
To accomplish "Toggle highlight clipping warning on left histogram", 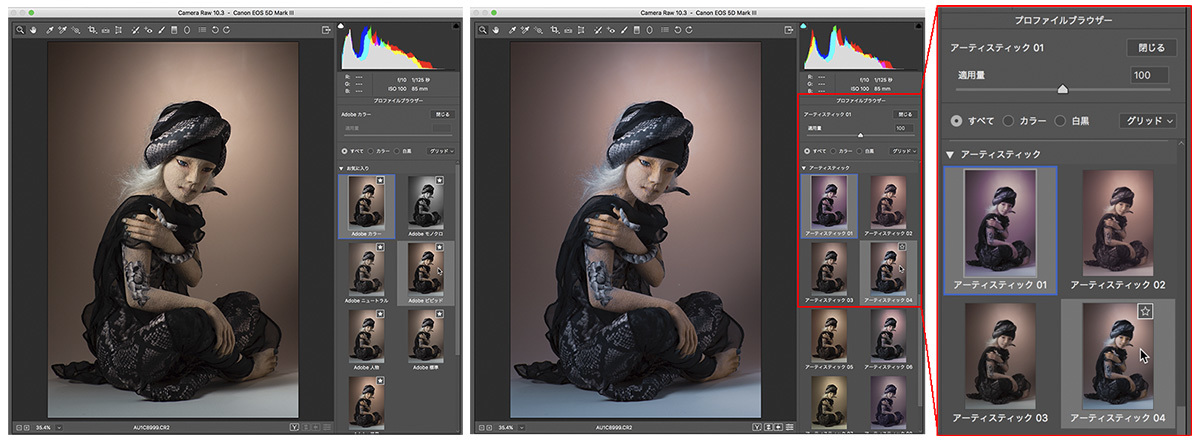I will tap(456, 27).
